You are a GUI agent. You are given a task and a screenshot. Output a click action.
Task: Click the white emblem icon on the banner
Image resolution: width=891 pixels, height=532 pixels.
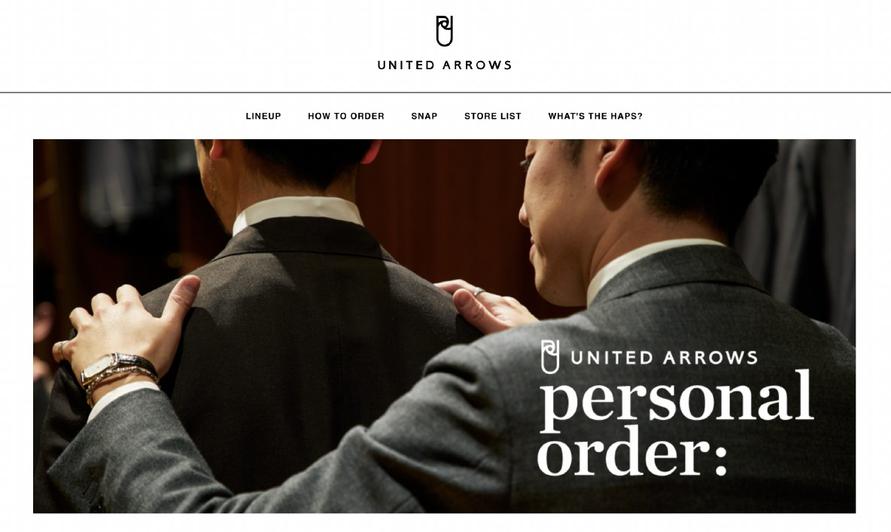549,356
